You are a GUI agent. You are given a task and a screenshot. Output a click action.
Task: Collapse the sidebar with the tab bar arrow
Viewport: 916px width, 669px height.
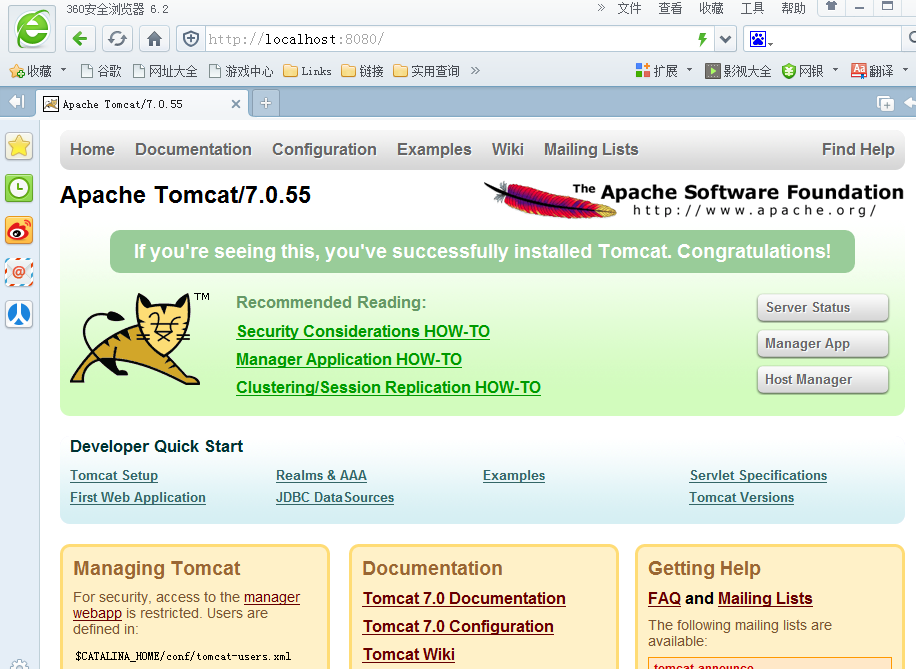tap(17, 102)
